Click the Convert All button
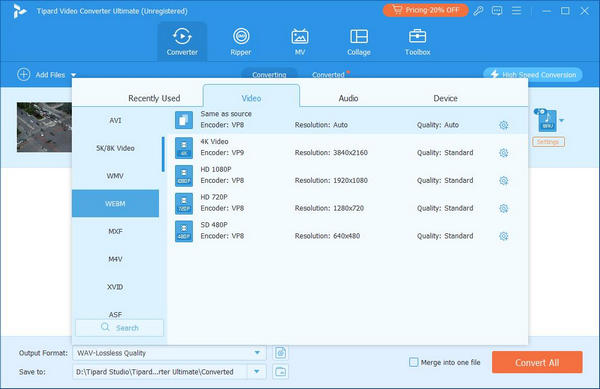 click(537, 362)
